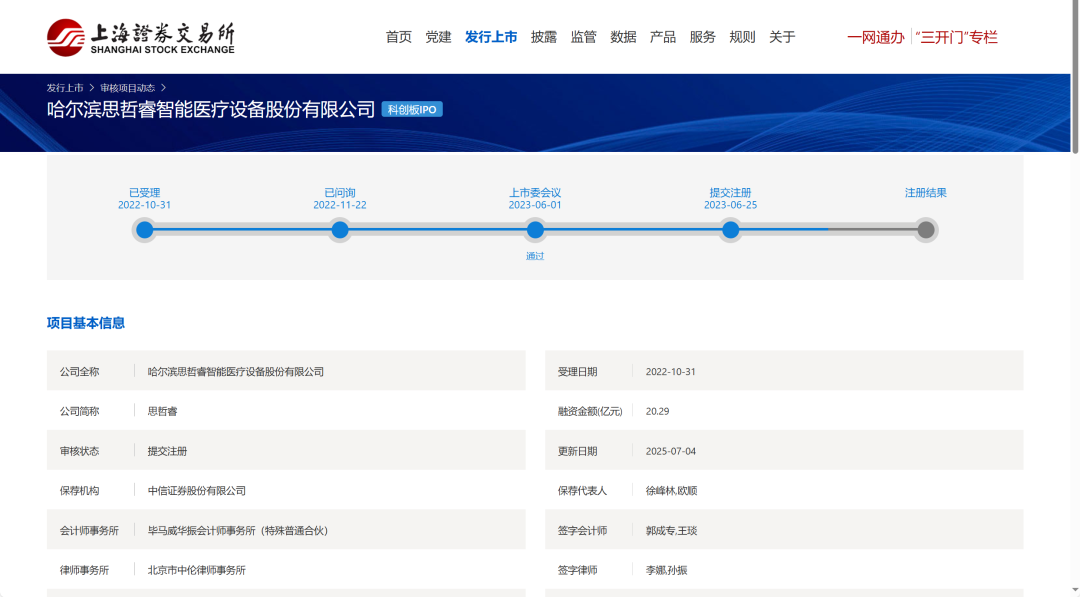The width and height of the screenshot is (1080, 597).
Task: Click the 公司全称 value 哈尔滨思哲睿智能医疗设备股份有限公司
Action: (236, 372)
